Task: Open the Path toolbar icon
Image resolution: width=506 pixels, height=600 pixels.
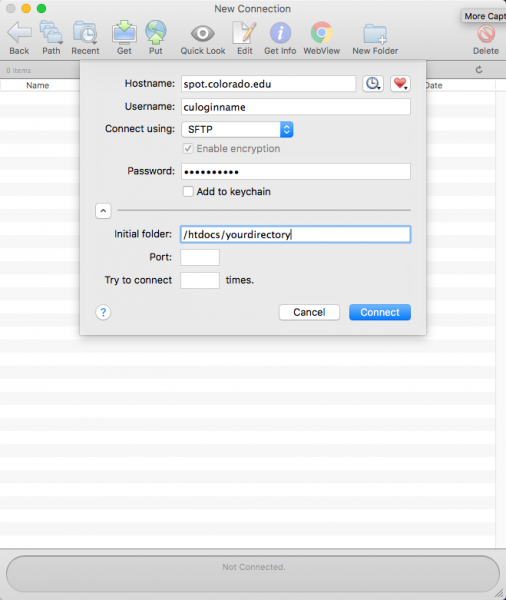Action: click(51, 33)
